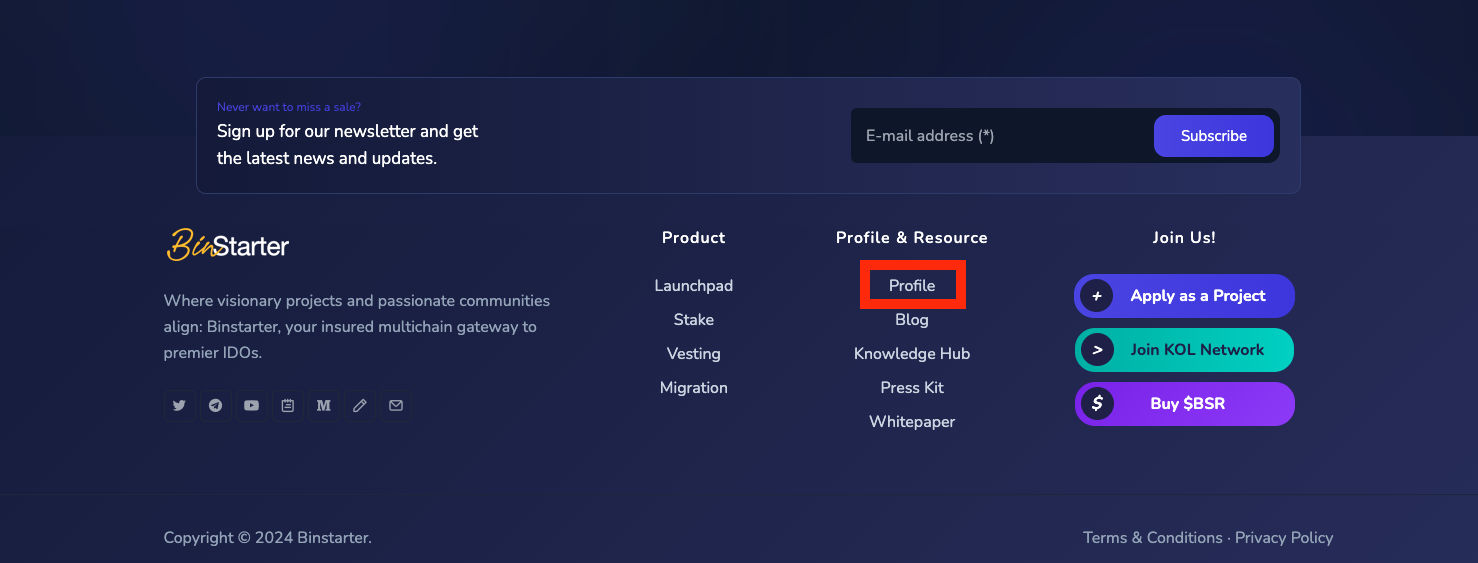
Task: Click the Subscribe button
Action: point(1213,136)
